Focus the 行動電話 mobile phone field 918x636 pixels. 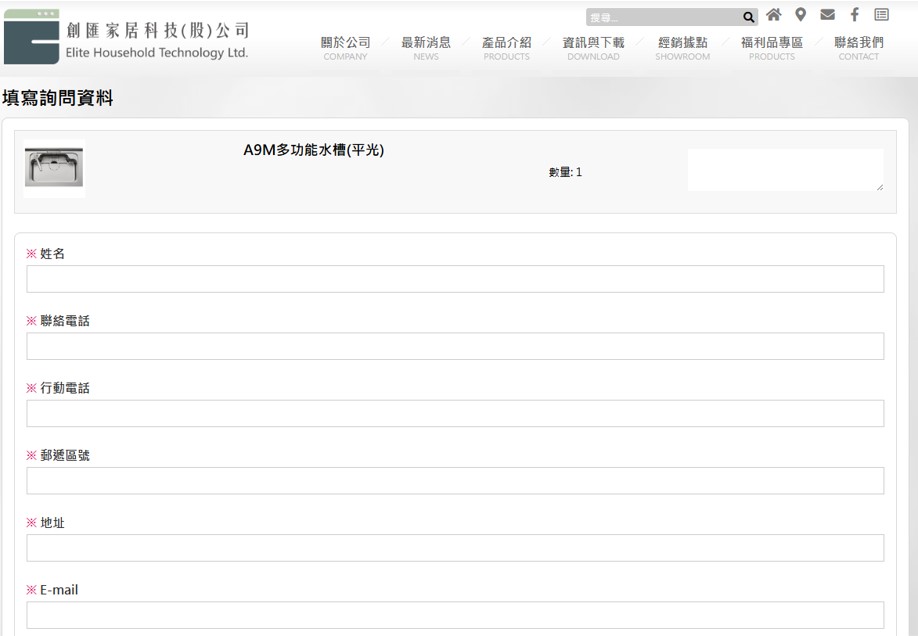(x=455, y=414)
